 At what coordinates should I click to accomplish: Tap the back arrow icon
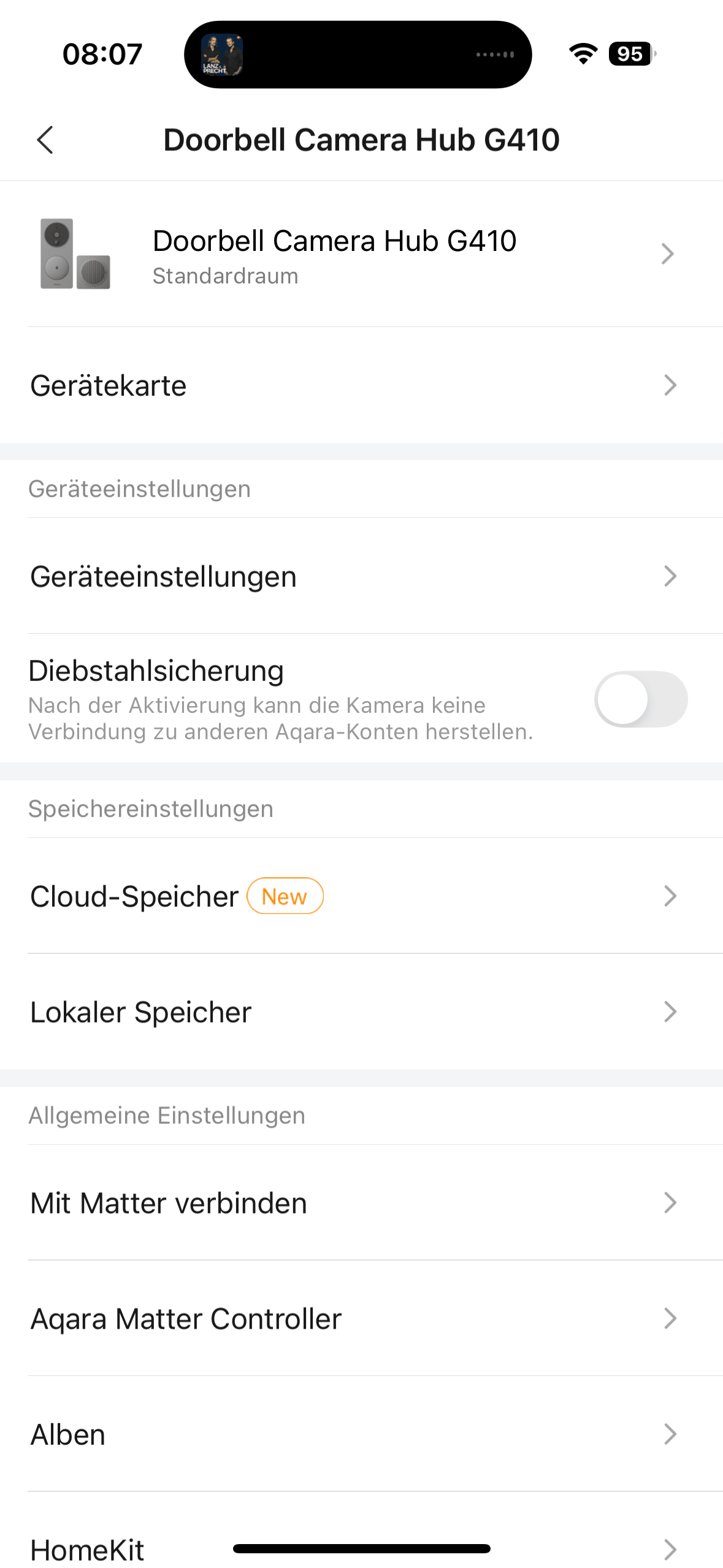pyautogui.click(x=45, y=140)
